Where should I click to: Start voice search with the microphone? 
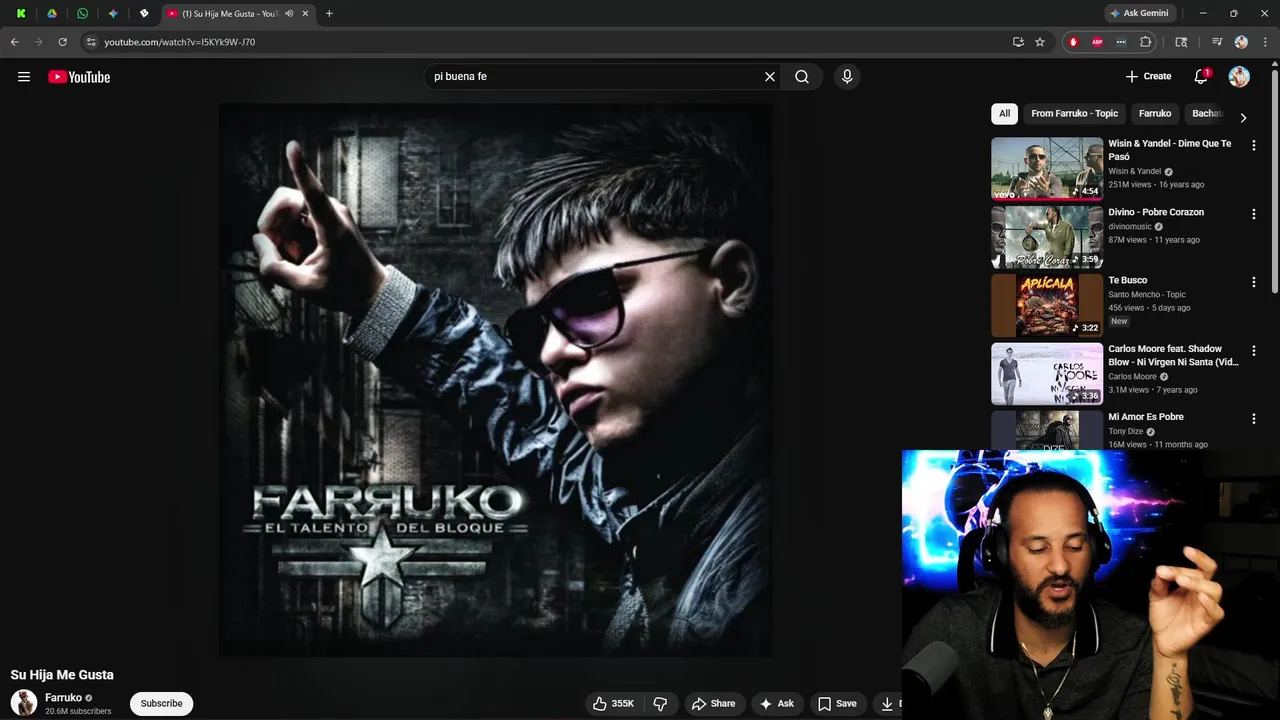click(847, 77)
